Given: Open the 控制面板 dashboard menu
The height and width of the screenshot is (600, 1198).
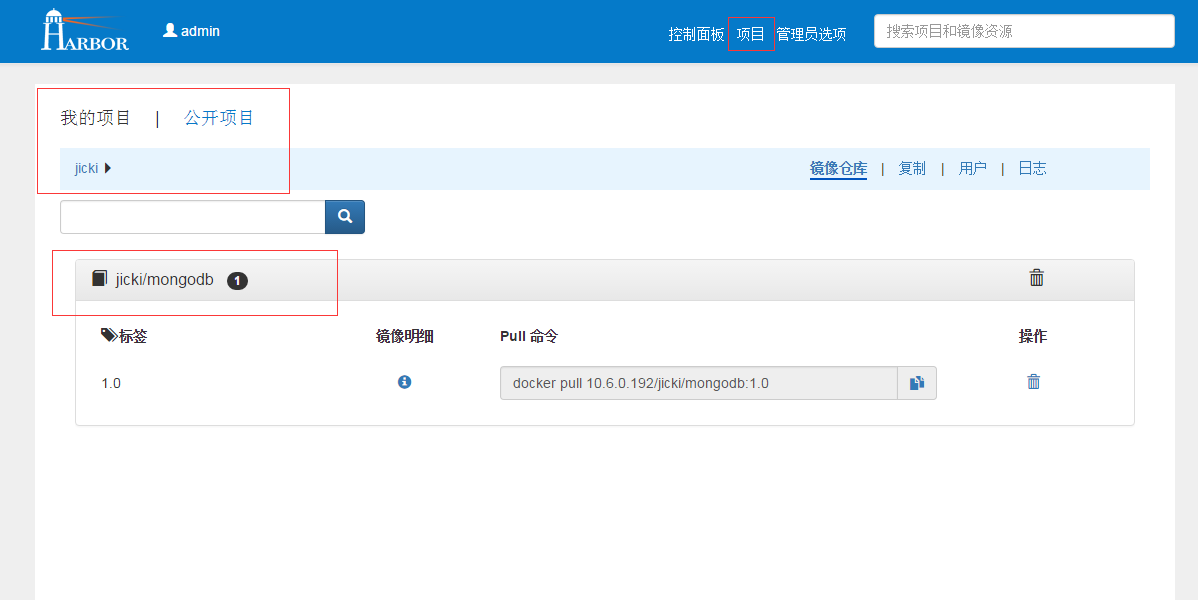Looking at the screenshot, I should [696, 34].
